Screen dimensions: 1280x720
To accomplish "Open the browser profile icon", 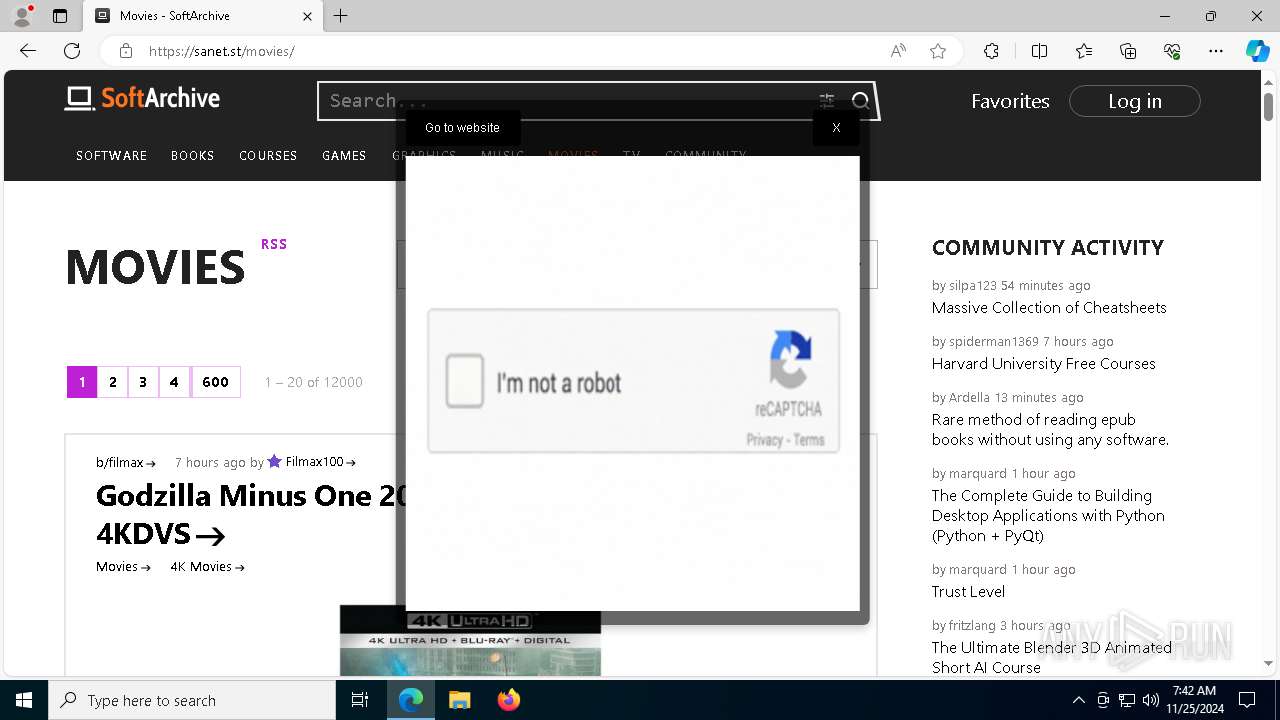I will 22,16.
